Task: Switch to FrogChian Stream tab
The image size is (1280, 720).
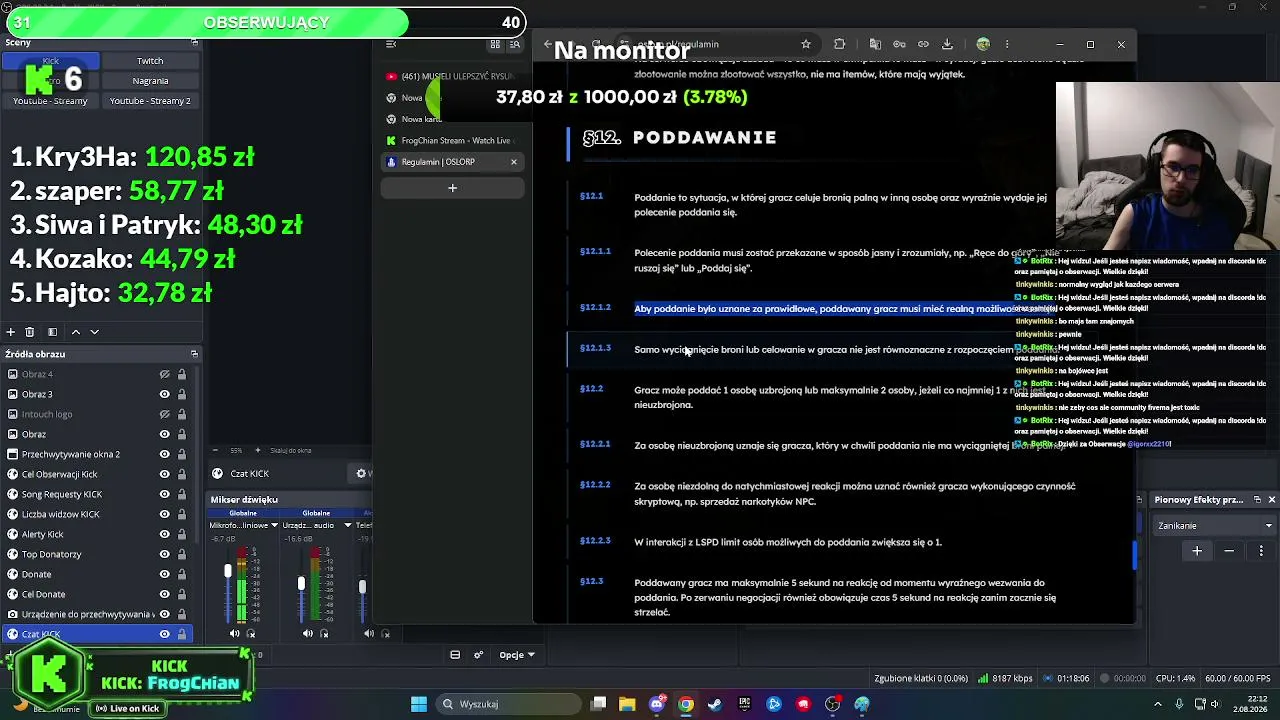Action: point(452,141)
